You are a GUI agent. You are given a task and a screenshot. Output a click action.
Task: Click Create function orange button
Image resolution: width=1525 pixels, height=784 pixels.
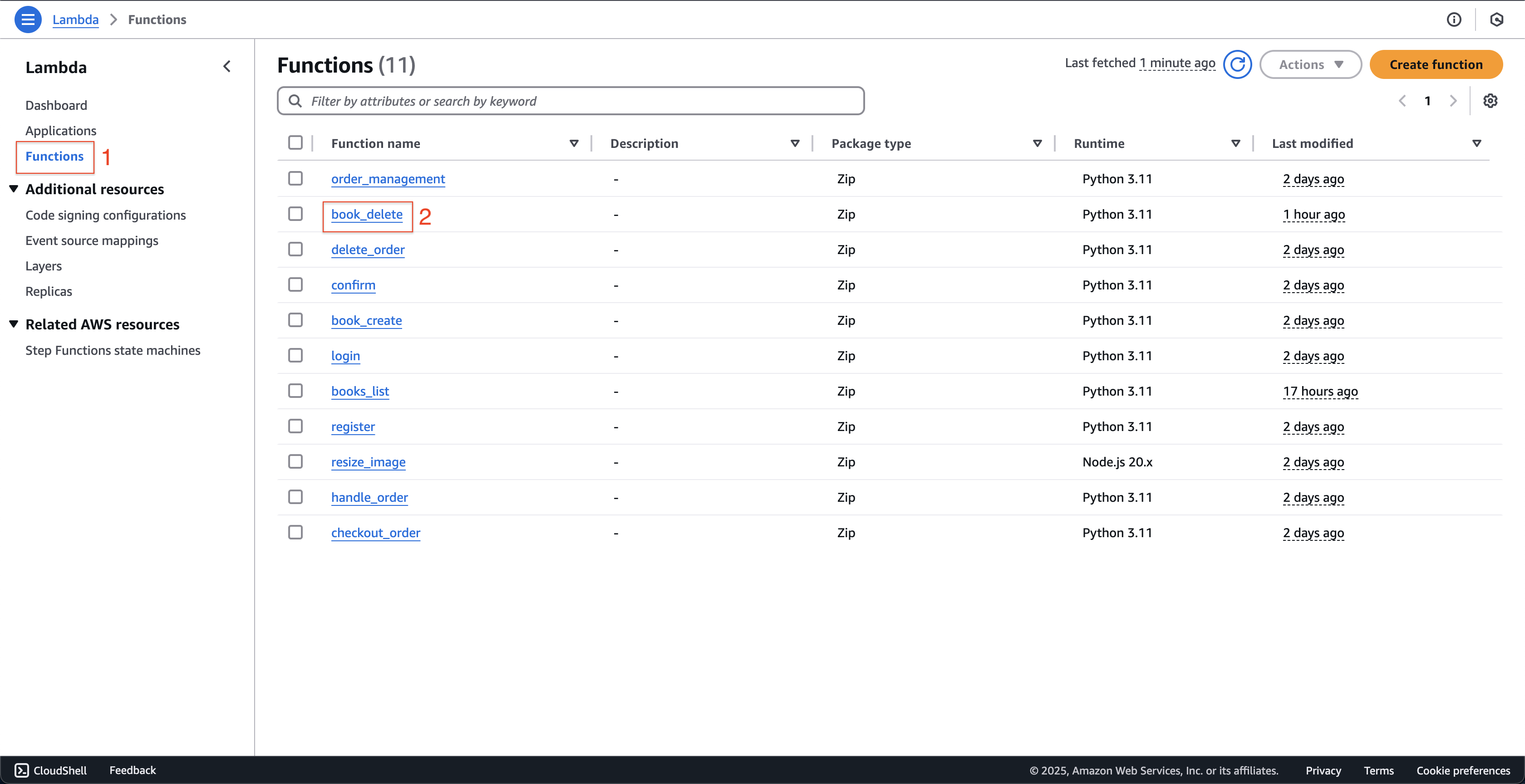pyautogui.click(x=1437, y=64)
